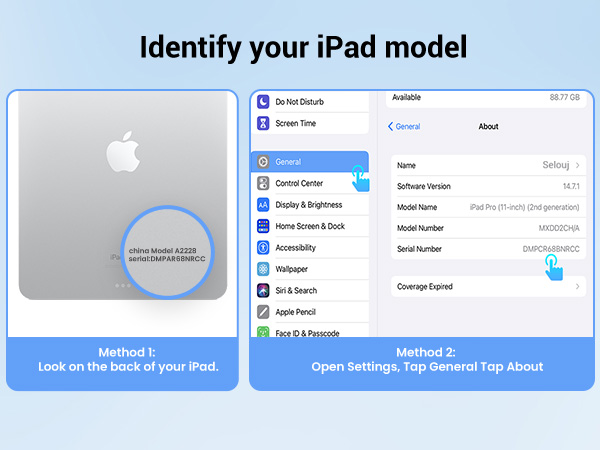The width and height of the screenshot is (600, 450).
Task: Open Siri & Search settings row
Action: (310, 290)
